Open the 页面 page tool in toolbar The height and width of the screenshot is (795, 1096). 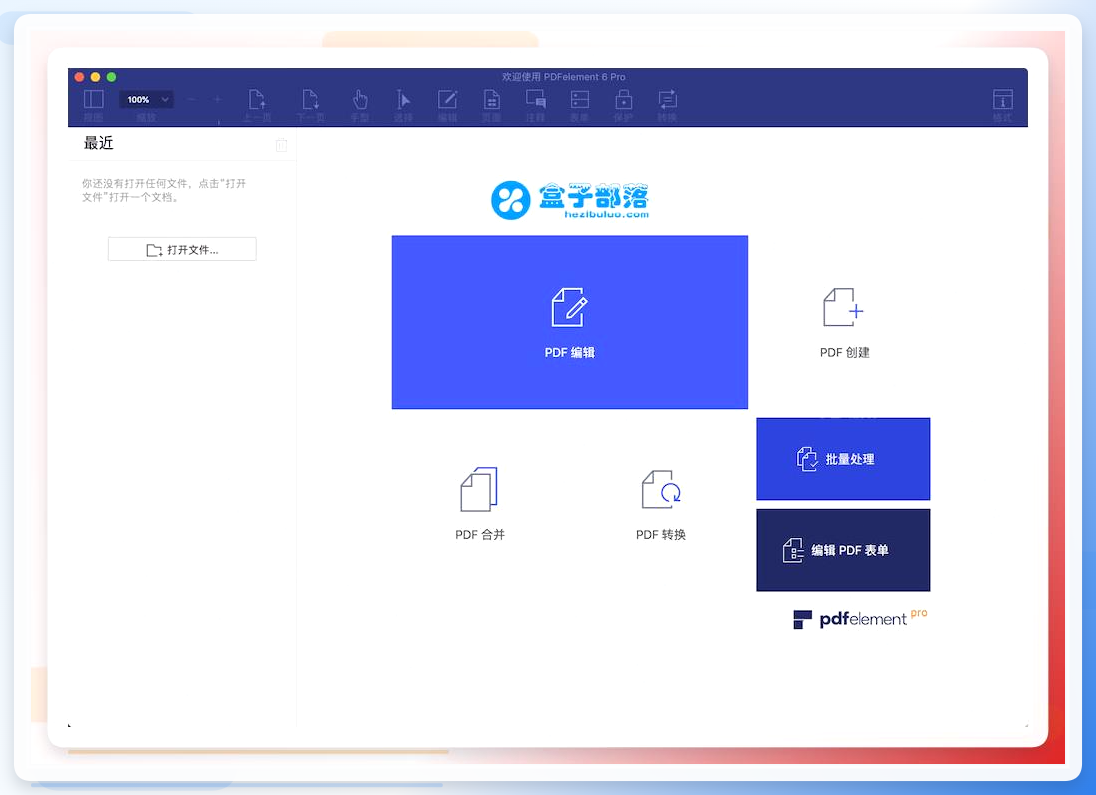[491, 99]
